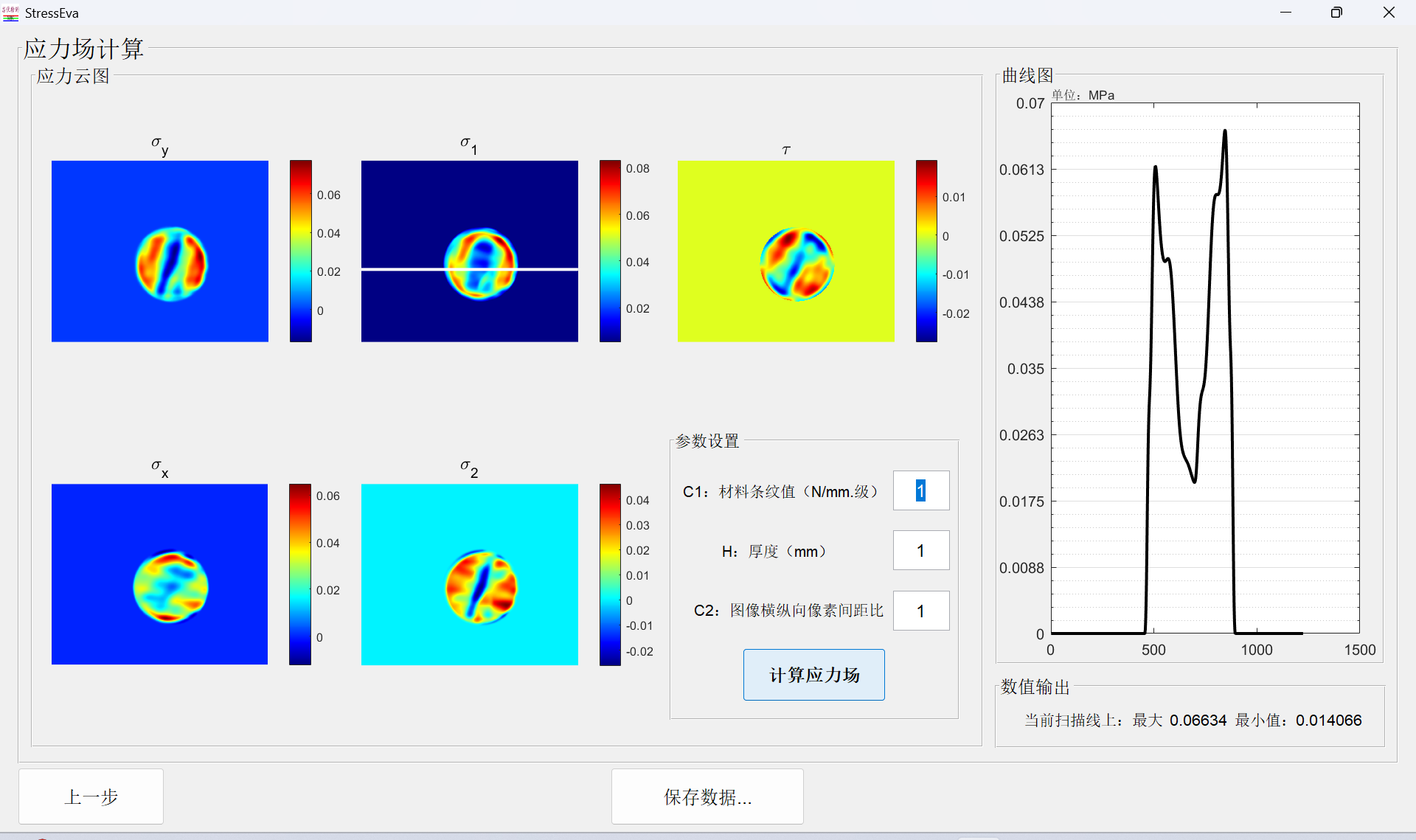Image resolution: width=1416 pixels, height=840 pixels.
Task: Click the C1 material fringe value field
Action: coord(921,490)
